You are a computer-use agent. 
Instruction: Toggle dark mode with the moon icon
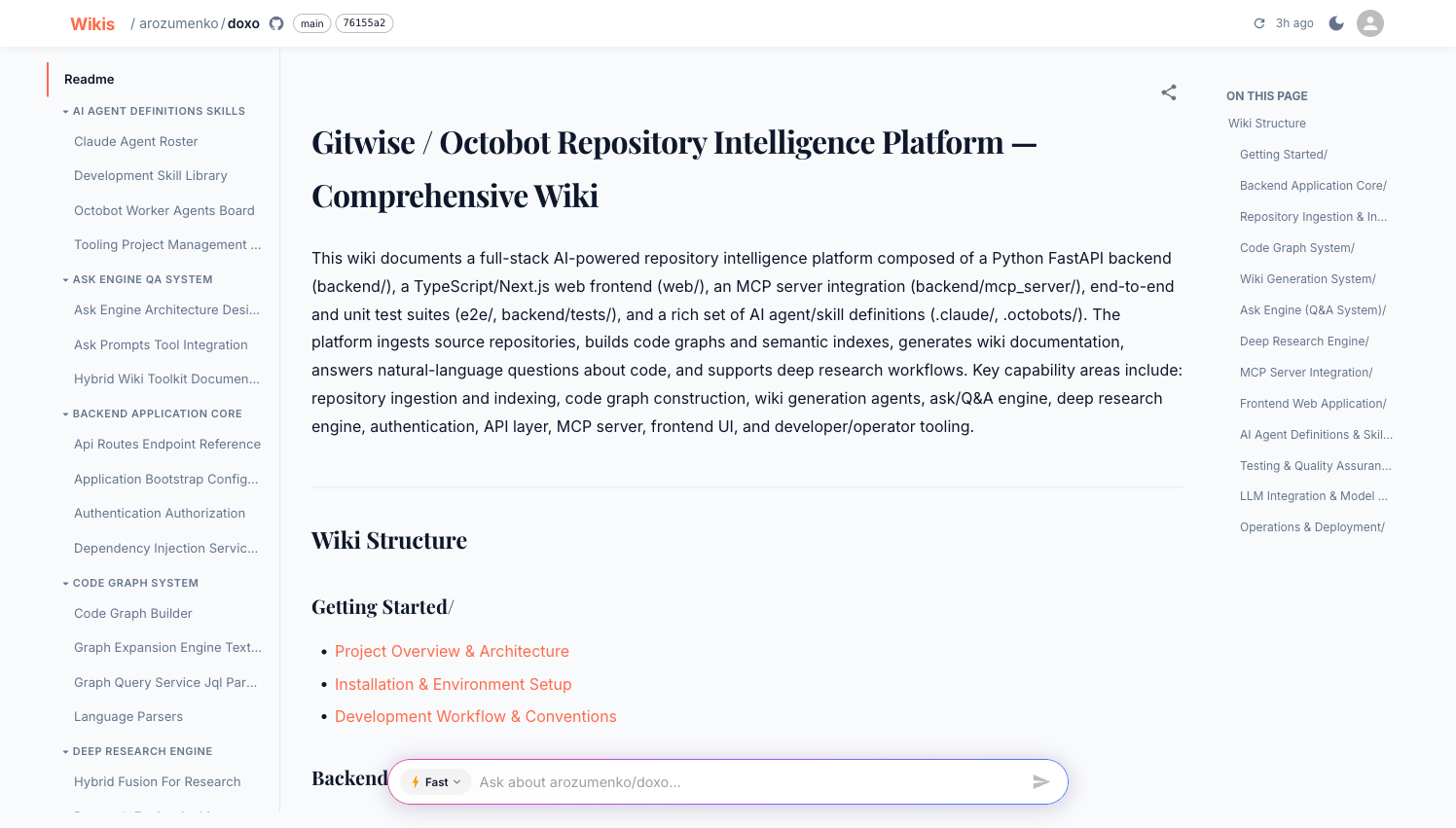click(x=1336, y=22)
